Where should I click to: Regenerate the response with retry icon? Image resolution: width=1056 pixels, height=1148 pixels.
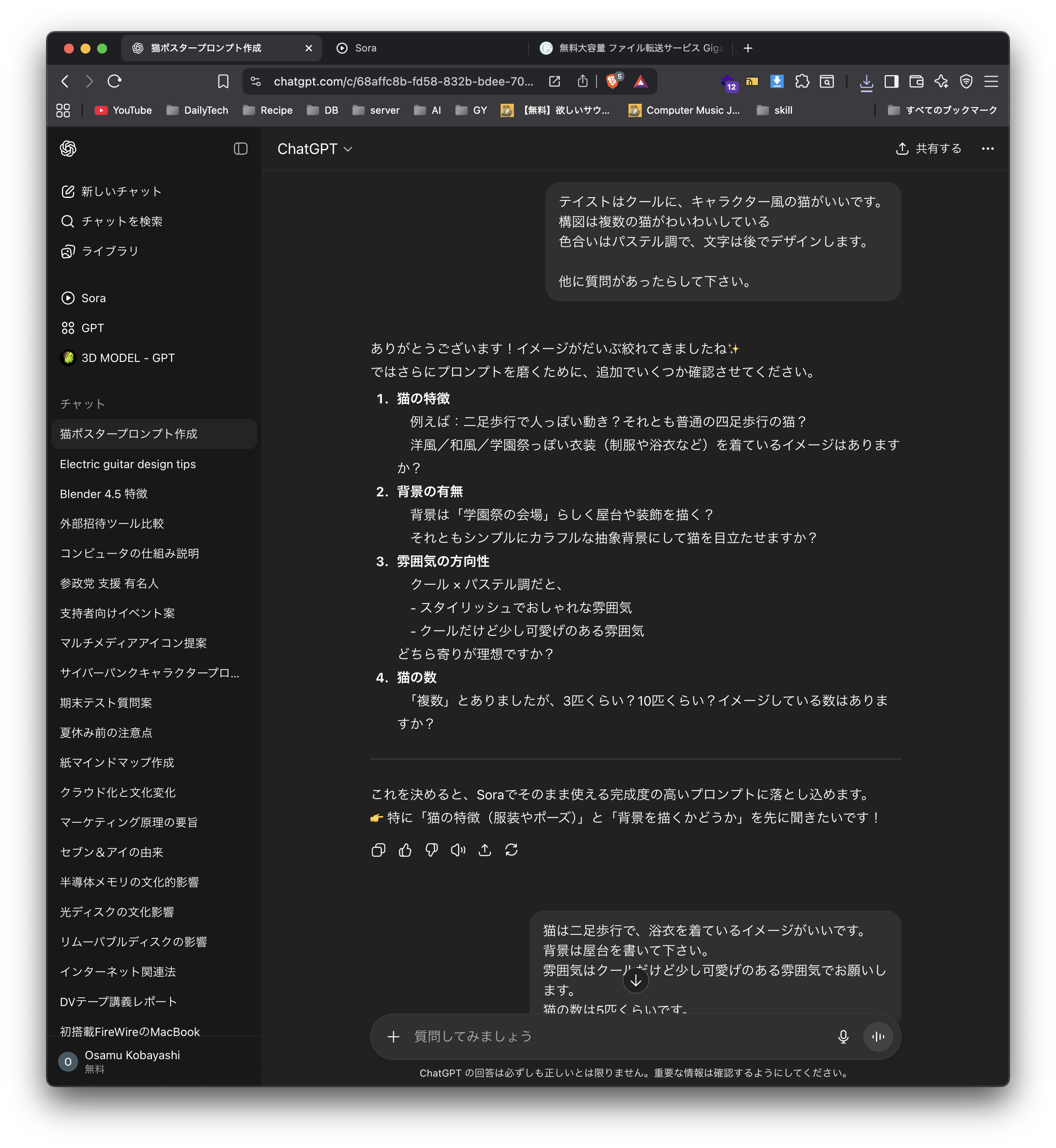coord(511,850)
